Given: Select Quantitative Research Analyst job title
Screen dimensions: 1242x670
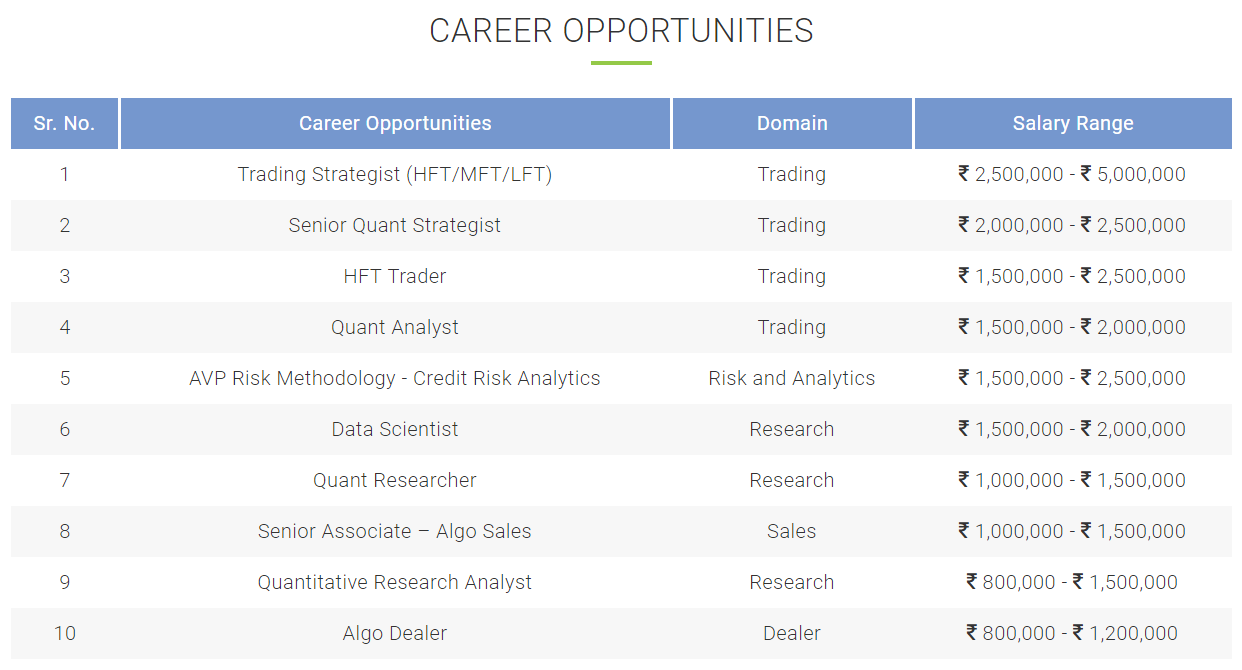Looking at the screenshot, I should [395, 582].
